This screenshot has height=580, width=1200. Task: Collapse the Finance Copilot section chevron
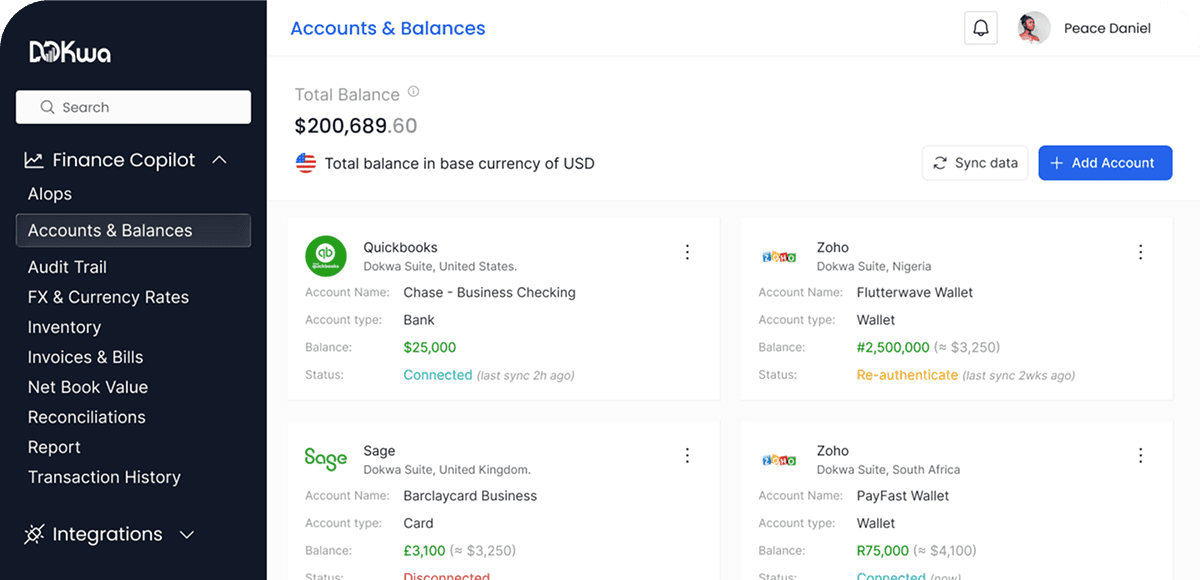[220, 160]
